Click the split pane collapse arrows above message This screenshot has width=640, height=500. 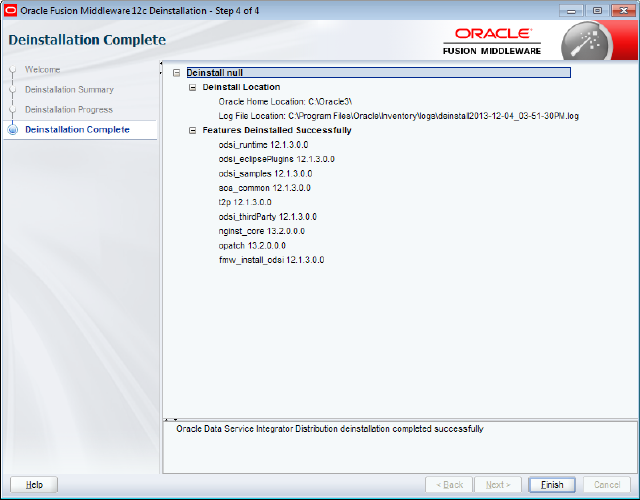tap(171, 420)
